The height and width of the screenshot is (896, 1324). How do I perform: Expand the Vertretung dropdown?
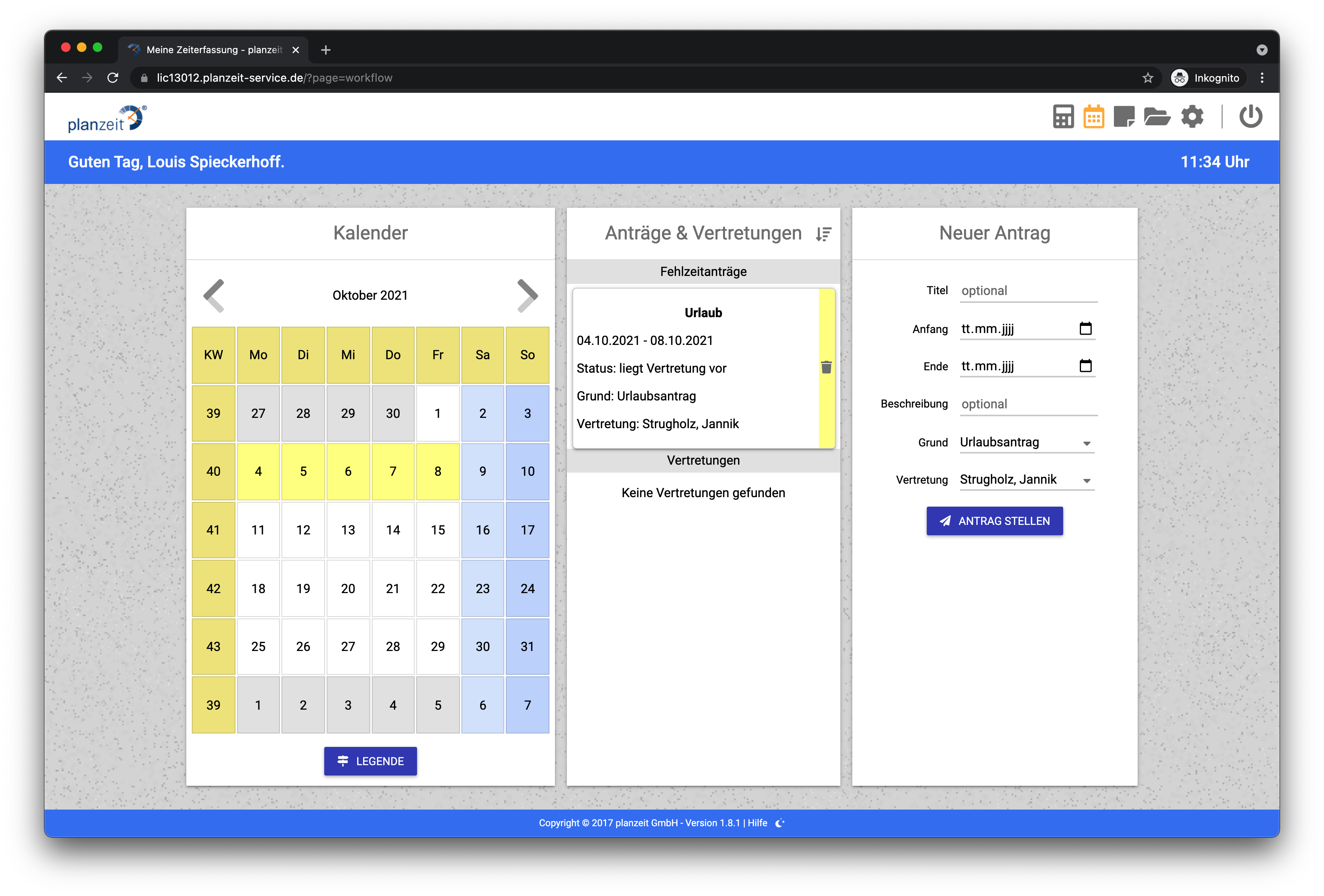point(1027,480)
